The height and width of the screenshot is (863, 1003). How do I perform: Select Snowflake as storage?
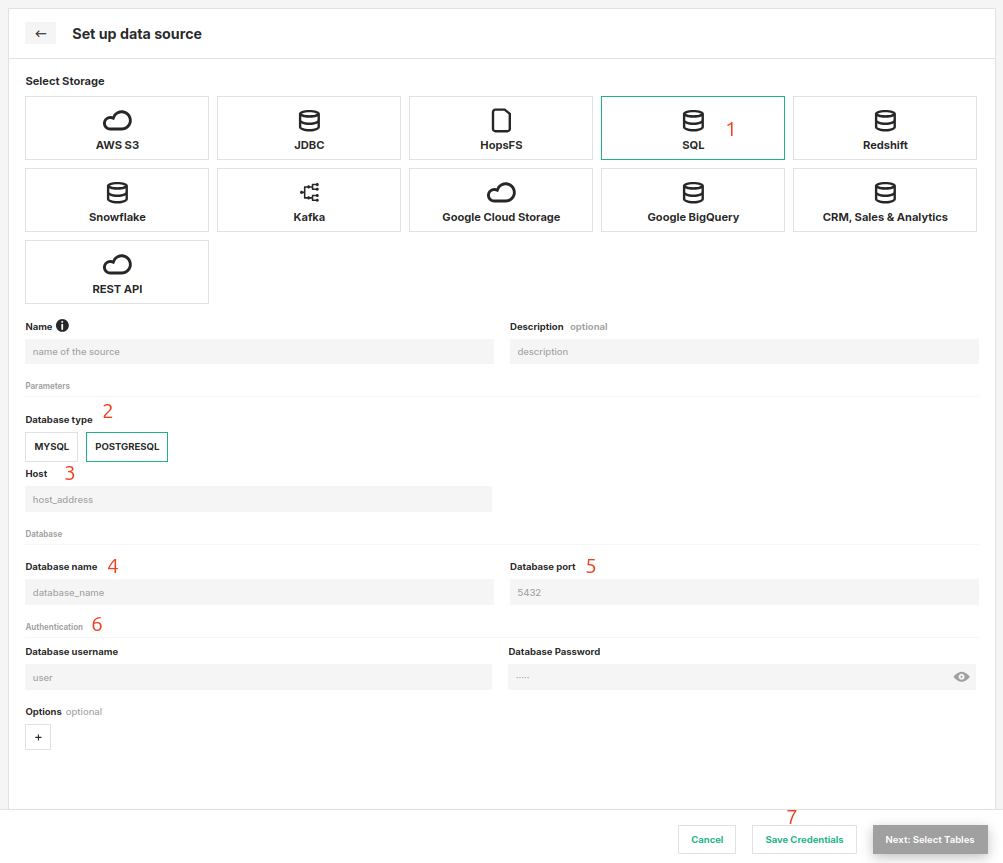(117, 200)
